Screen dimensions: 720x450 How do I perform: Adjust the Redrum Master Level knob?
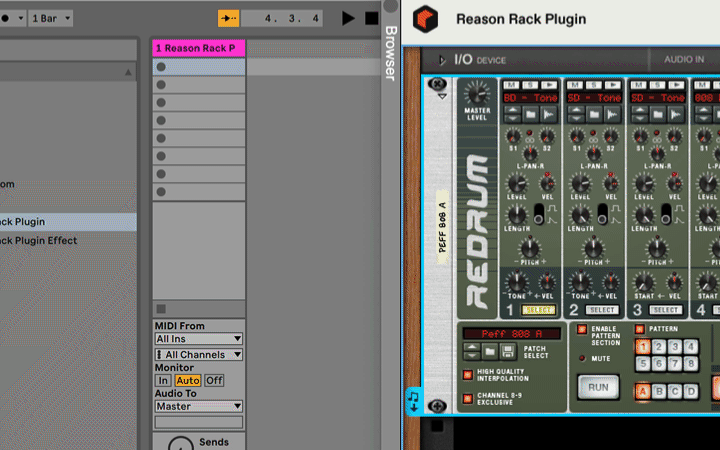click(x=477, y=94)
